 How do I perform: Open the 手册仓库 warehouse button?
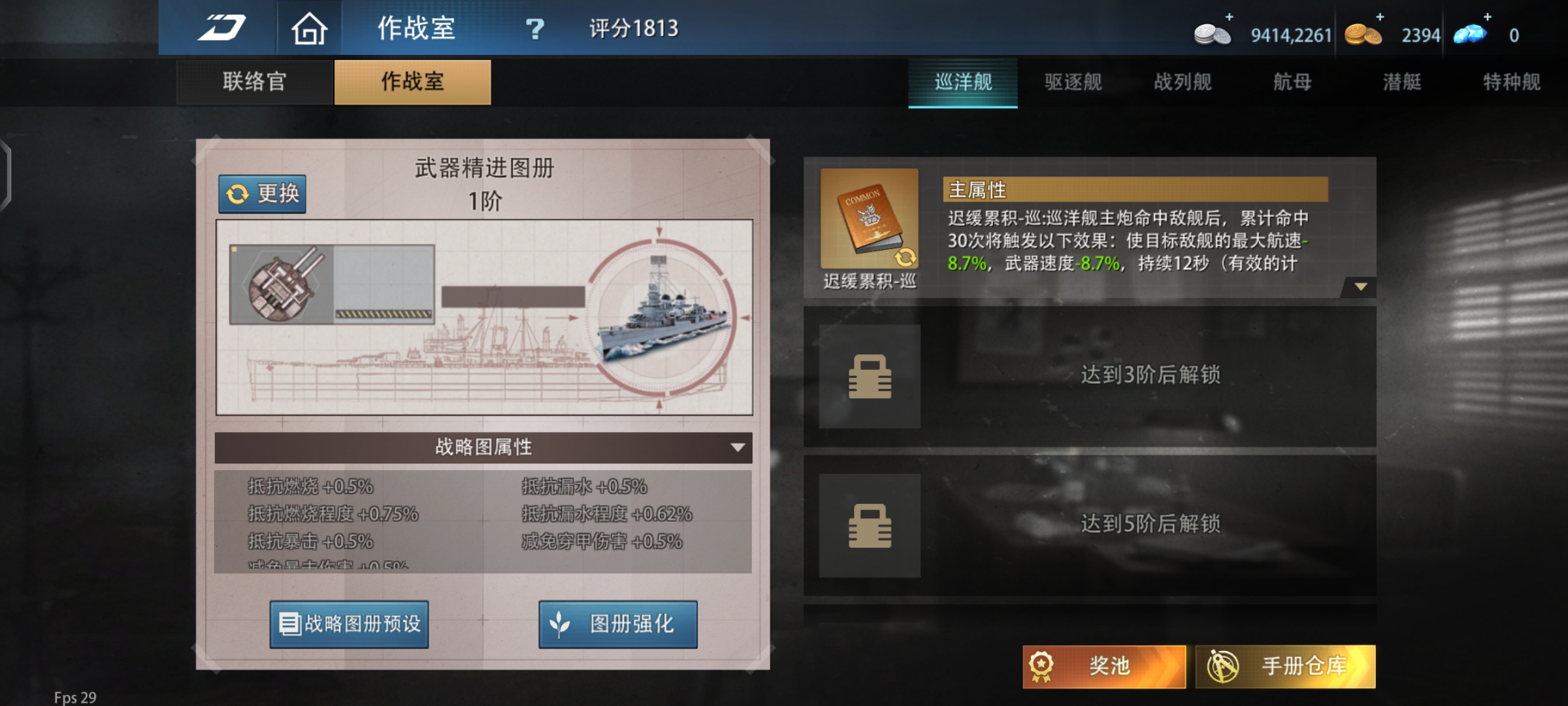(x=1286, y=666)
